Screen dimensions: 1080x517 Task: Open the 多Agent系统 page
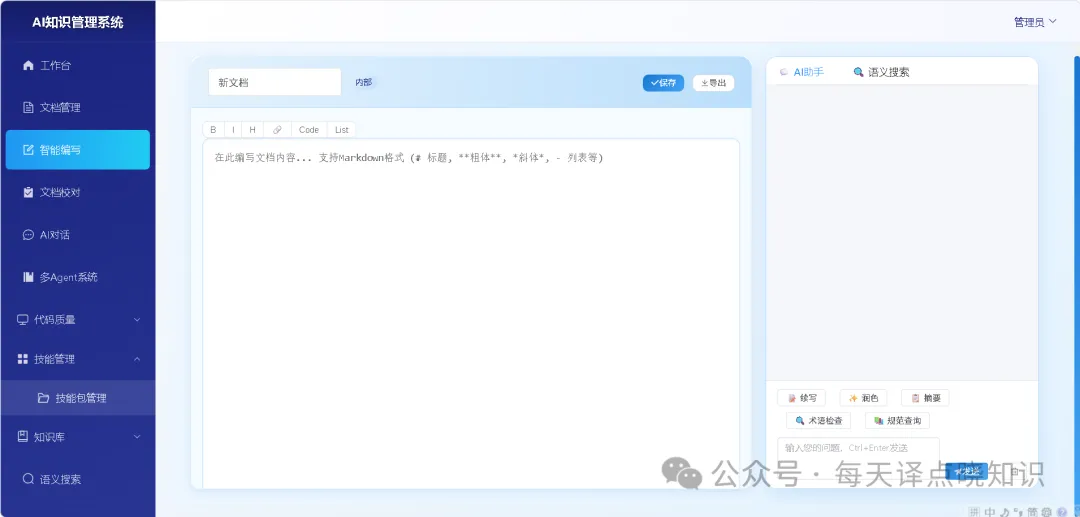pyautogui.click(x=77, y=277)
